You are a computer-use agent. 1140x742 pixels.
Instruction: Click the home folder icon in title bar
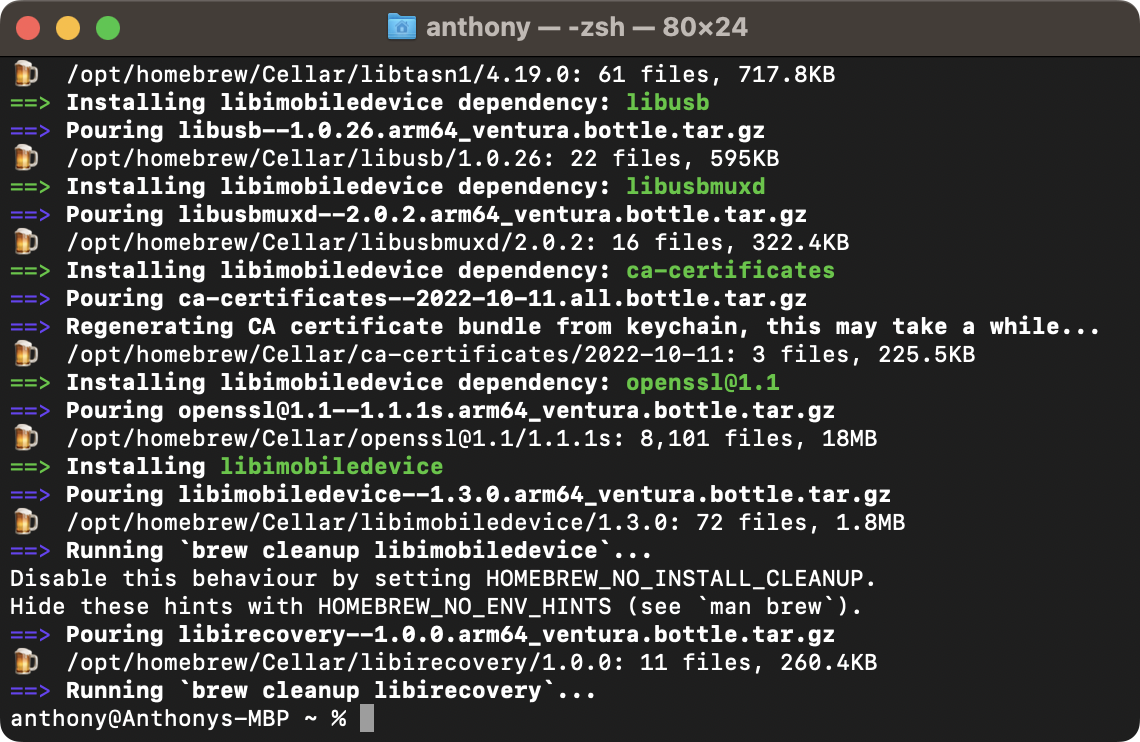click(x=402, y=27)
